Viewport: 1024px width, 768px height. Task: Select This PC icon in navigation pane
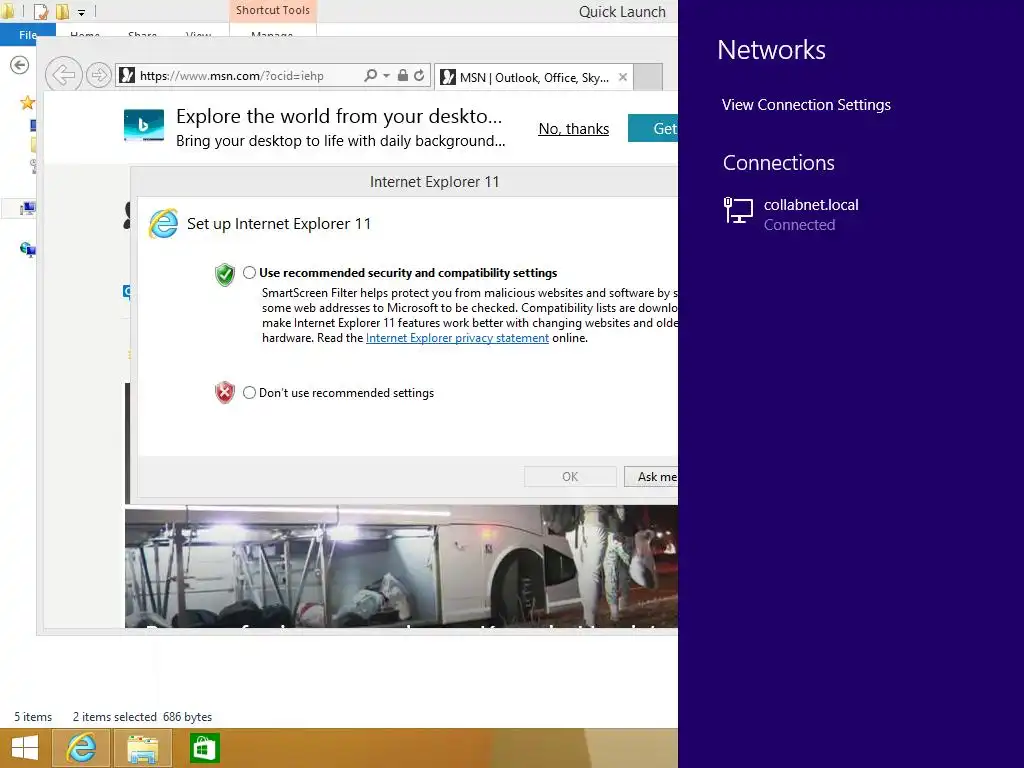coord(27,208)
